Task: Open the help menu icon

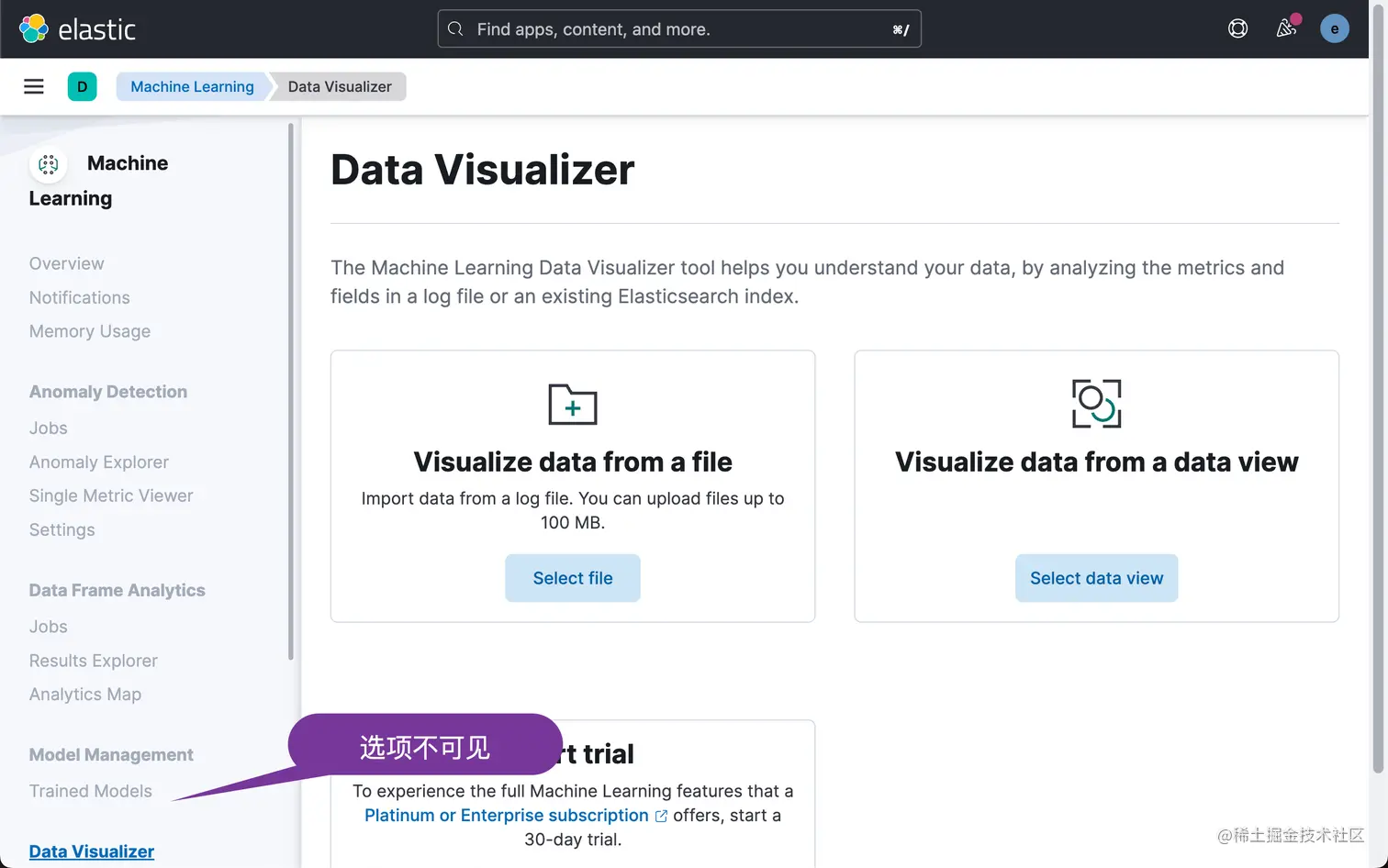Action: [1237, 29]
